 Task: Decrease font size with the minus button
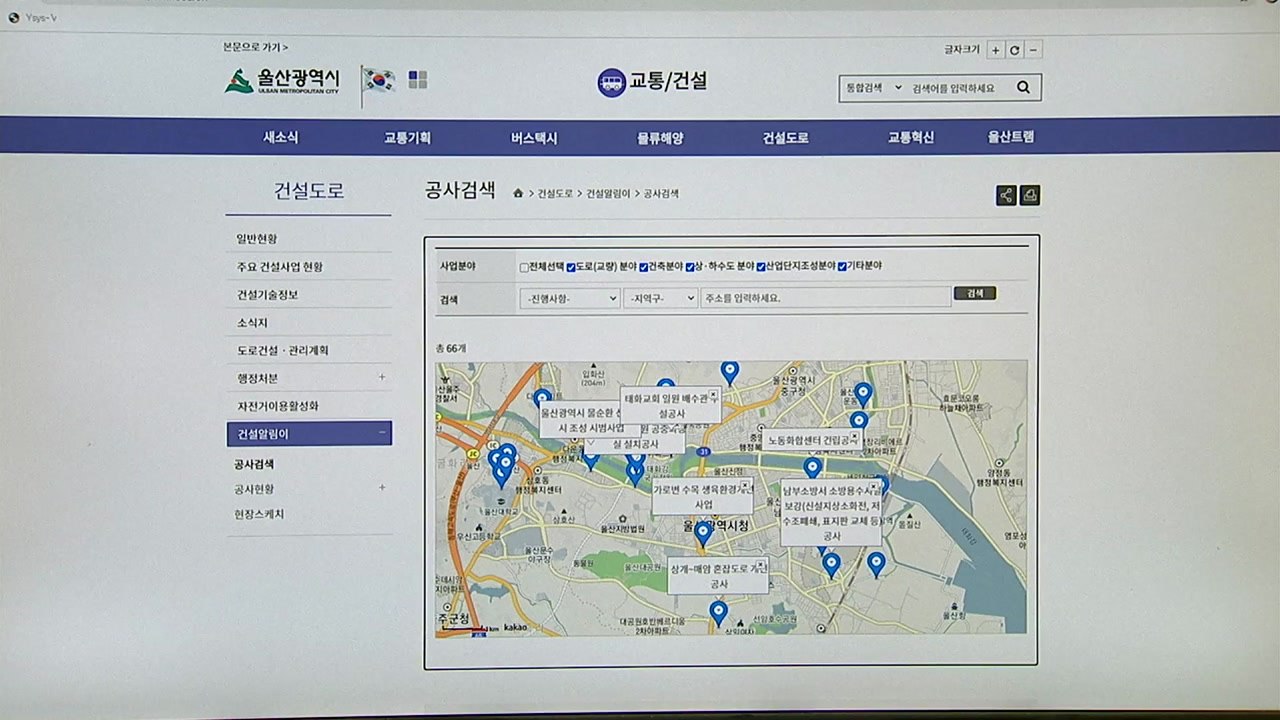1034,50
